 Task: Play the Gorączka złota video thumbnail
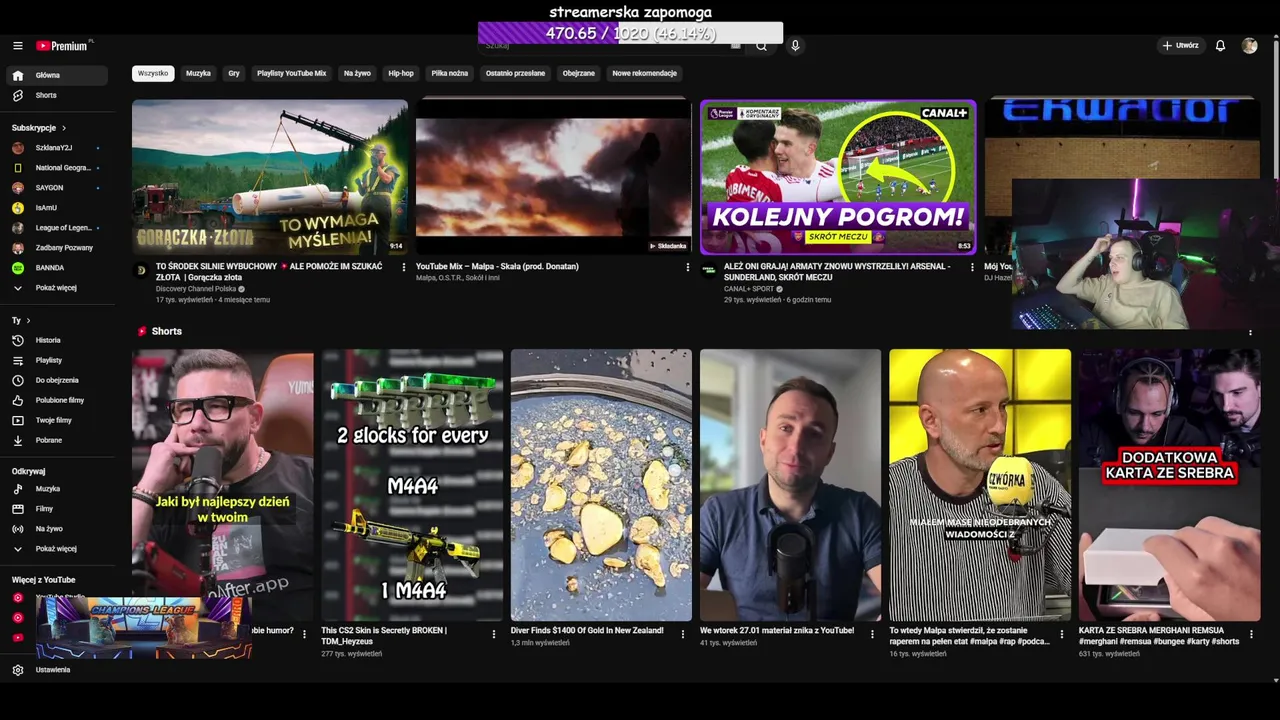point(270,177)
